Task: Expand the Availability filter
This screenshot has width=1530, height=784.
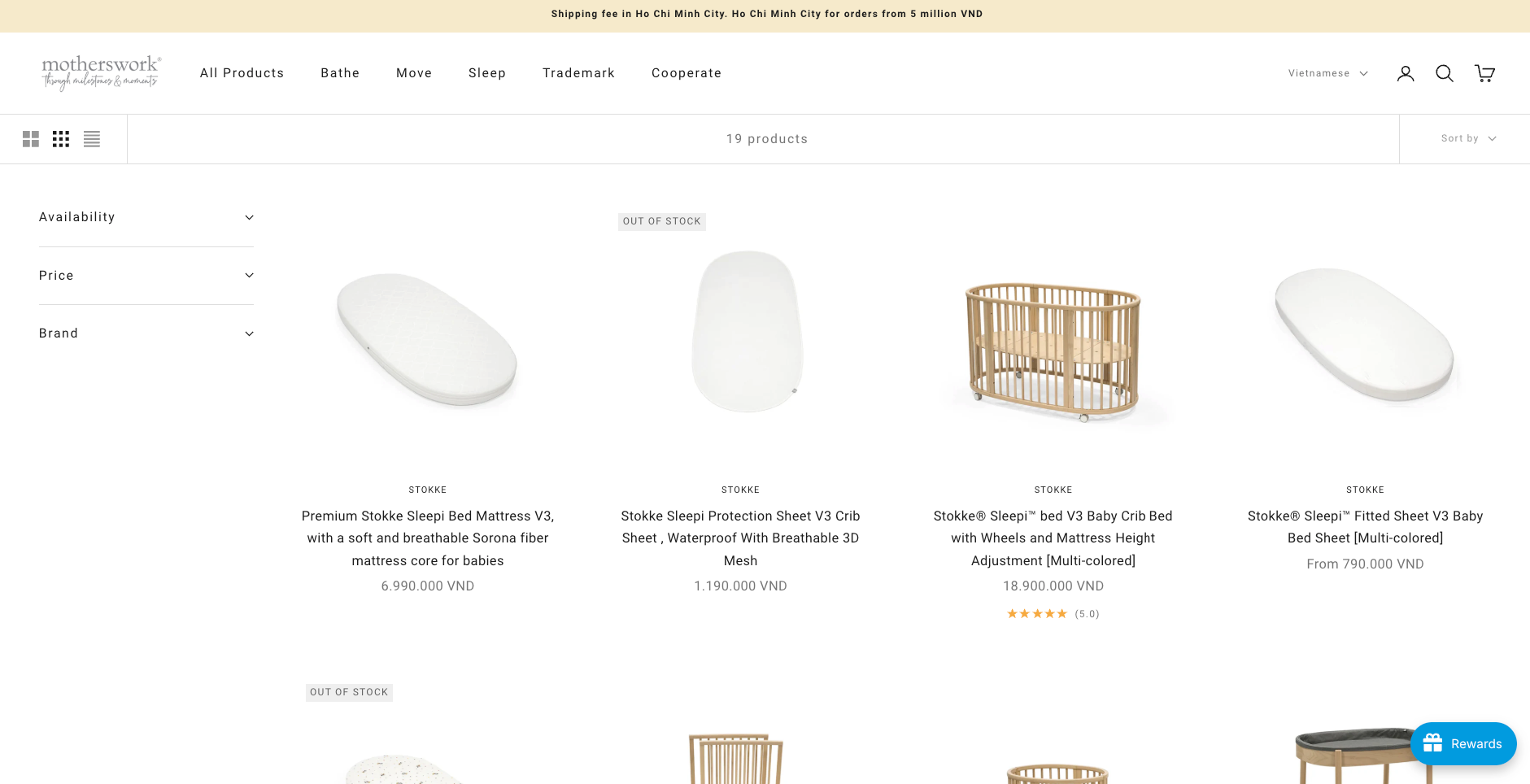Action: click(x=146, y=217)
